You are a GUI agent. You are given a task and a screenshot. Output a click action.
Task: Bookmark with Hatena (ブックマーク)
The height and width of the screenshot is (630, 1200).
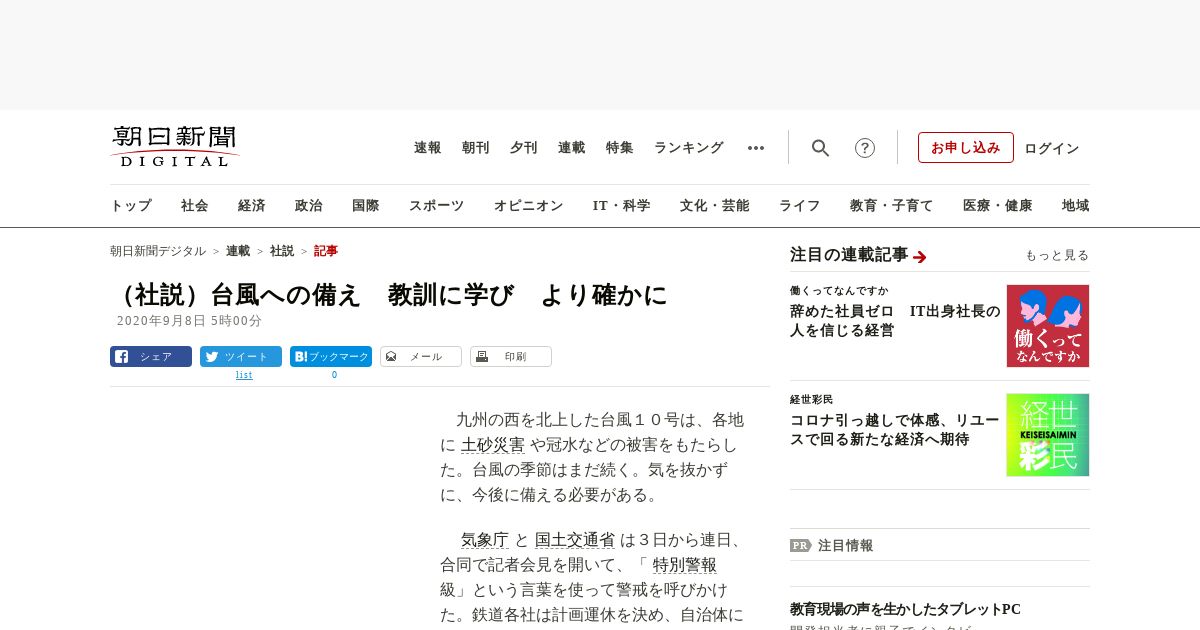331,357
